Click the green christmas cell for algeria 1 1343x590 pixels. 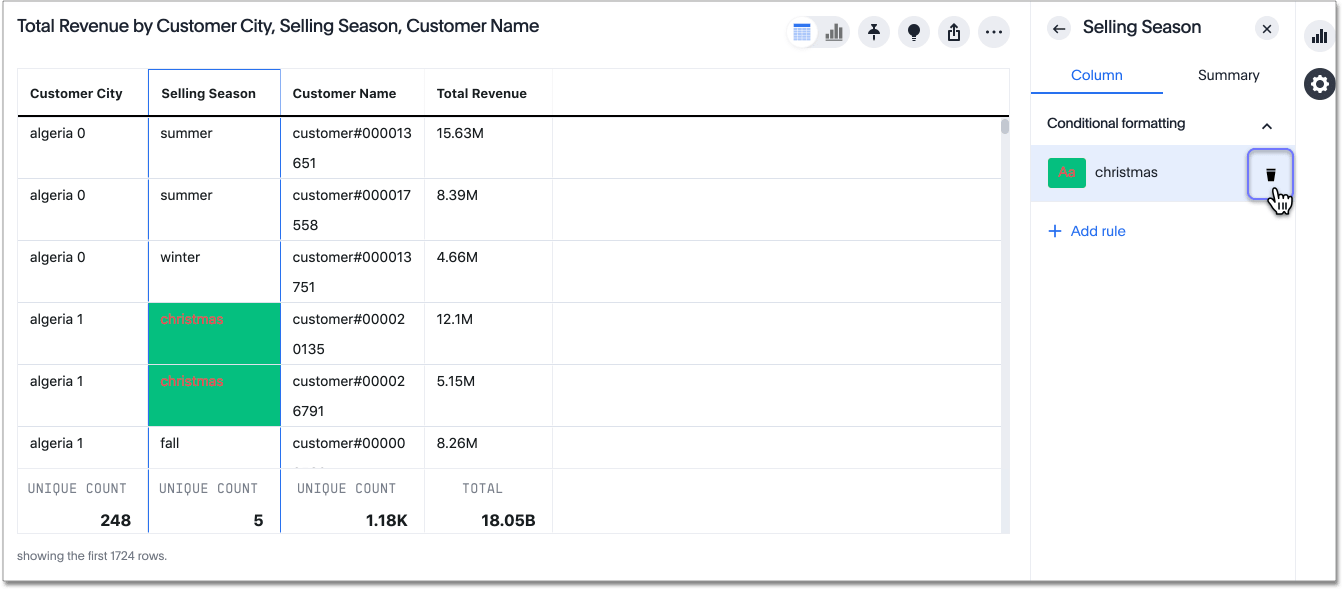(214, 330)
